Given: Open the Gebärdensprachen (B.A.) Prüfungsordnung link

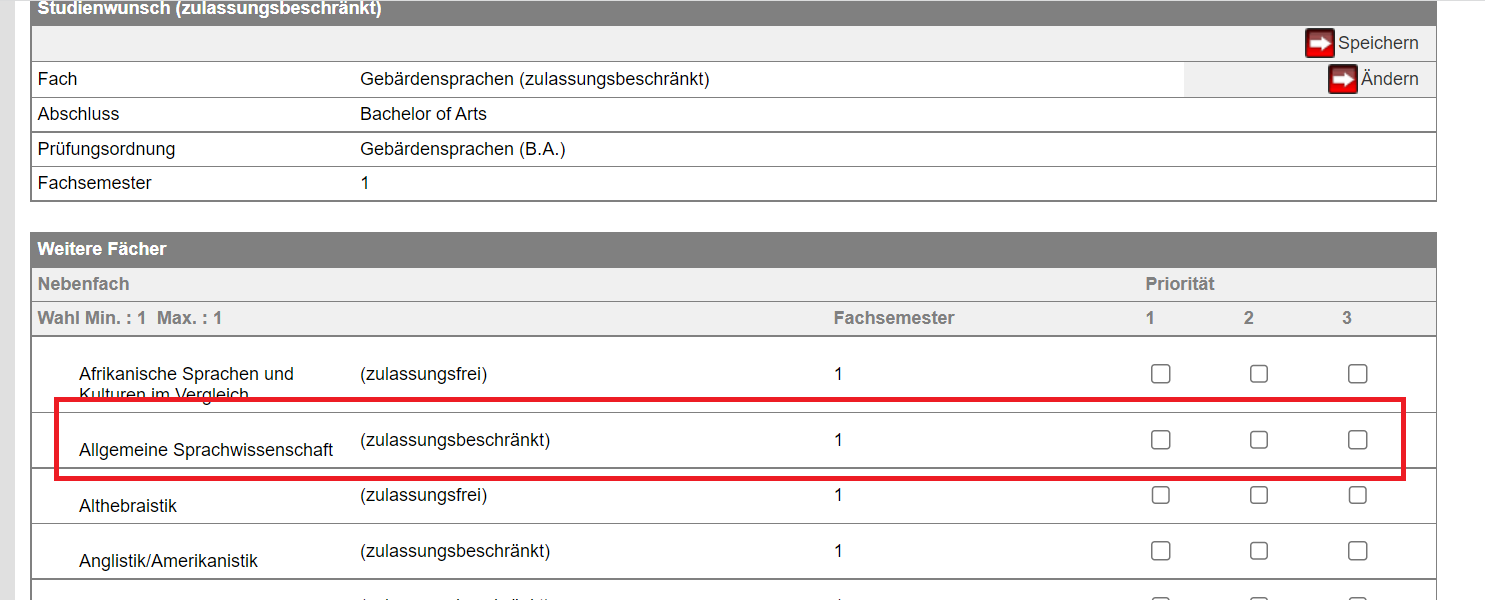Looking at the screenshot, I should (x=465, y=148).
